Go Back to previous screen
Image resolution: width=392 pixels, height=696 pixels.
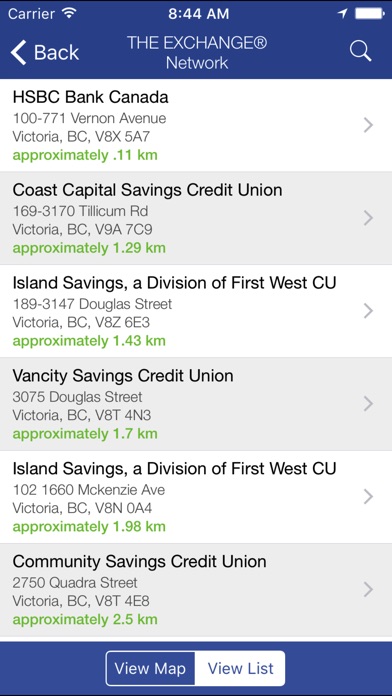(x=45, y=52)
